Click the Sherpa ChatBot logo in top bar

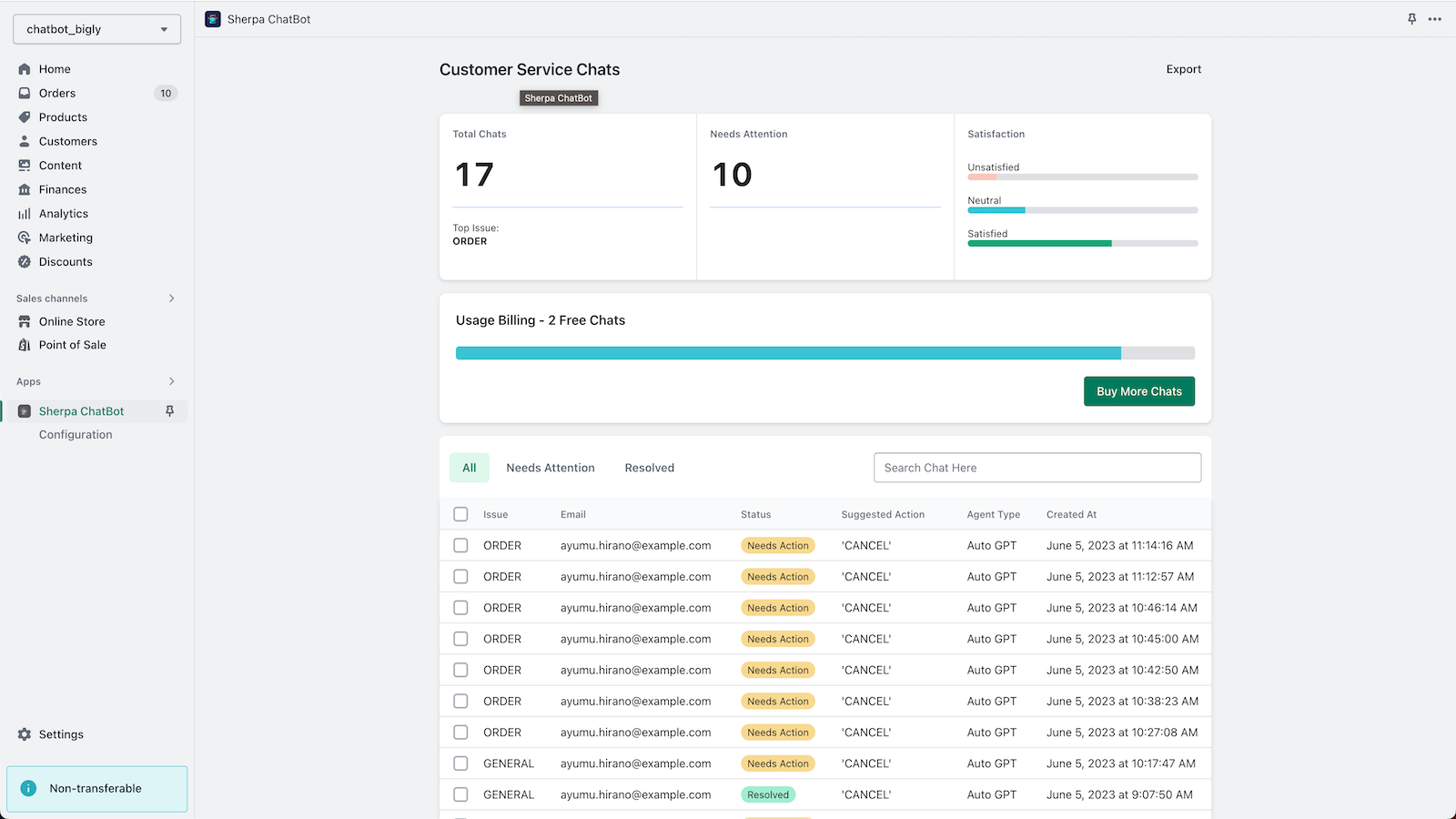tap(213, 19)
